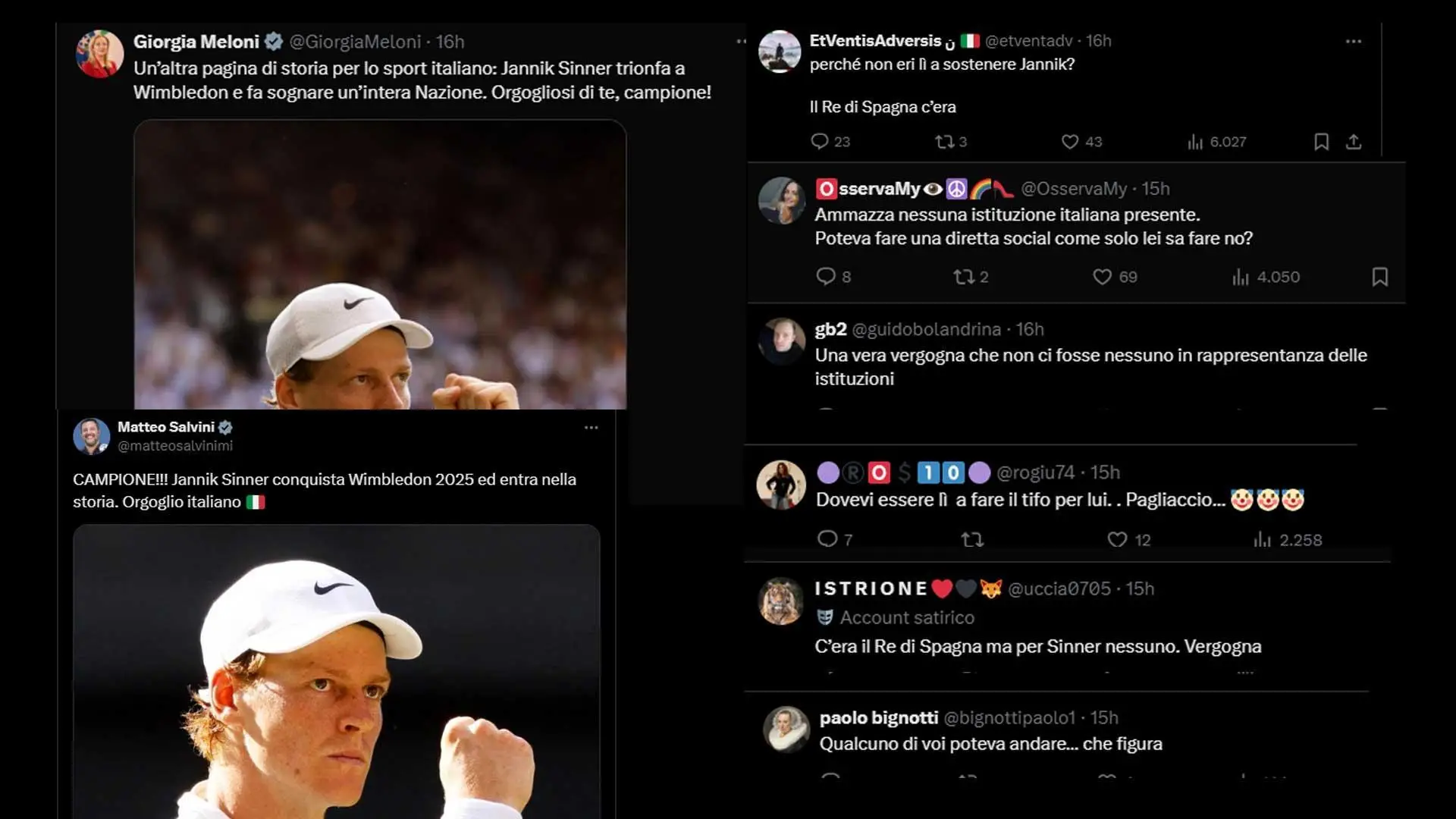Retweet the EtVentisAdversis post
1456x819 pixels.
pyautogui.click(x=944, y=142)
